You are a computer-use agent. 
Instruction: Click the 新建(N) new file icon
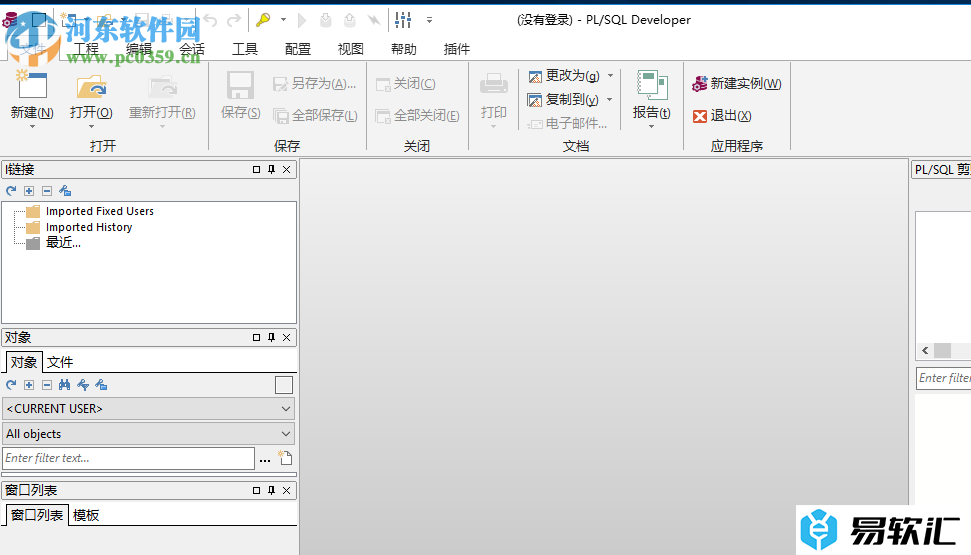[32, 85]
